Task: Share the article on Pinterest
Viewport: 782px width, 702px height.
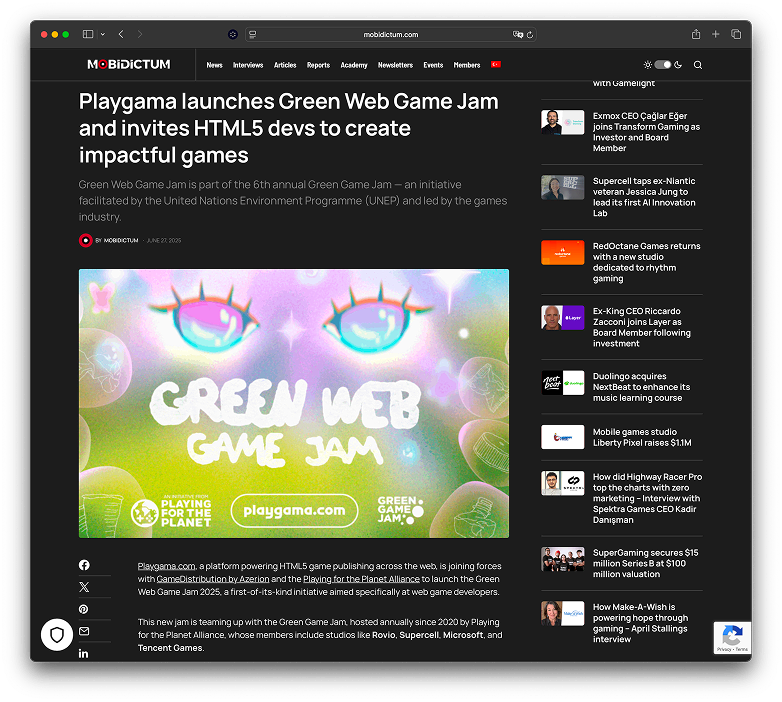Action: coord(84,609)
